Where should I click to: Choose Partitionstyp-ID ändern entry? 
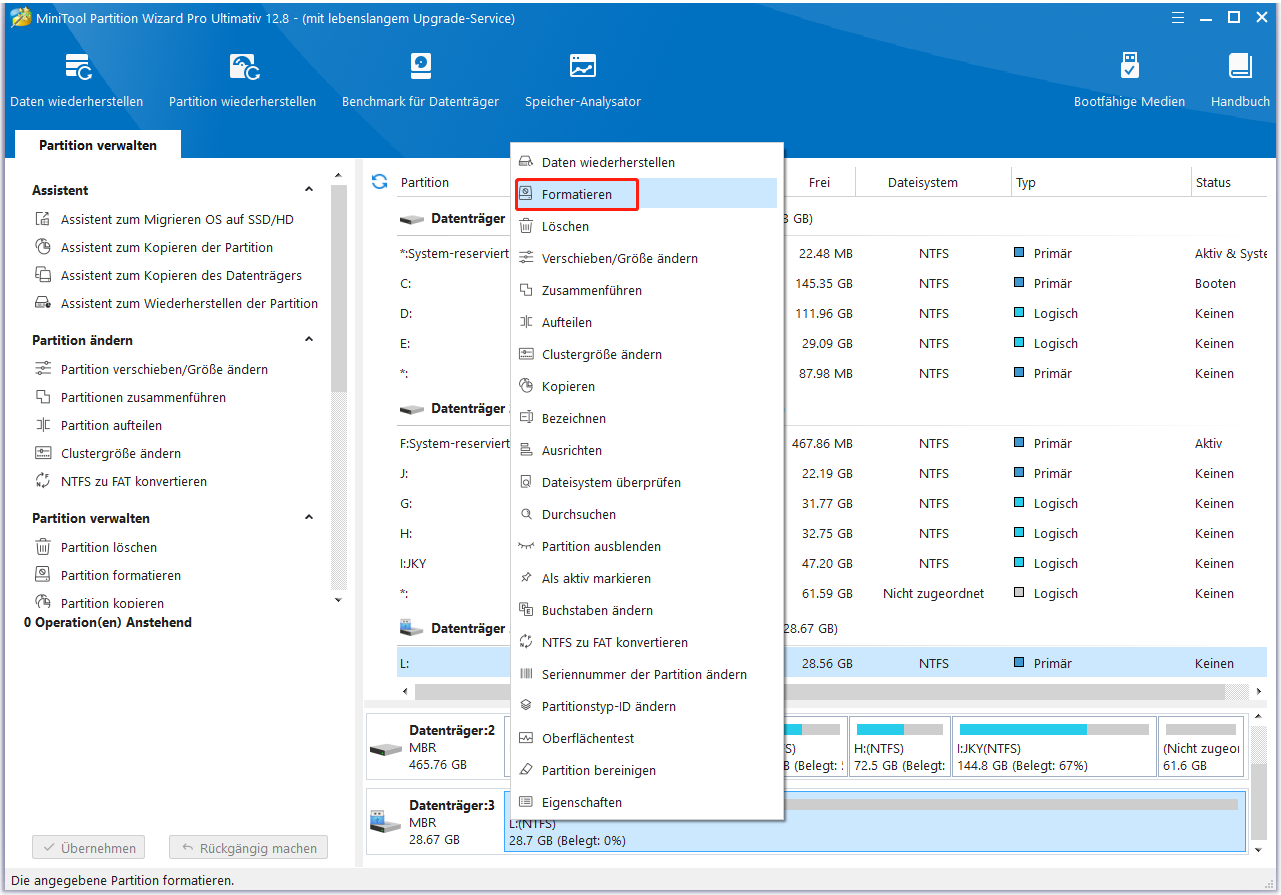pos(646,706)
